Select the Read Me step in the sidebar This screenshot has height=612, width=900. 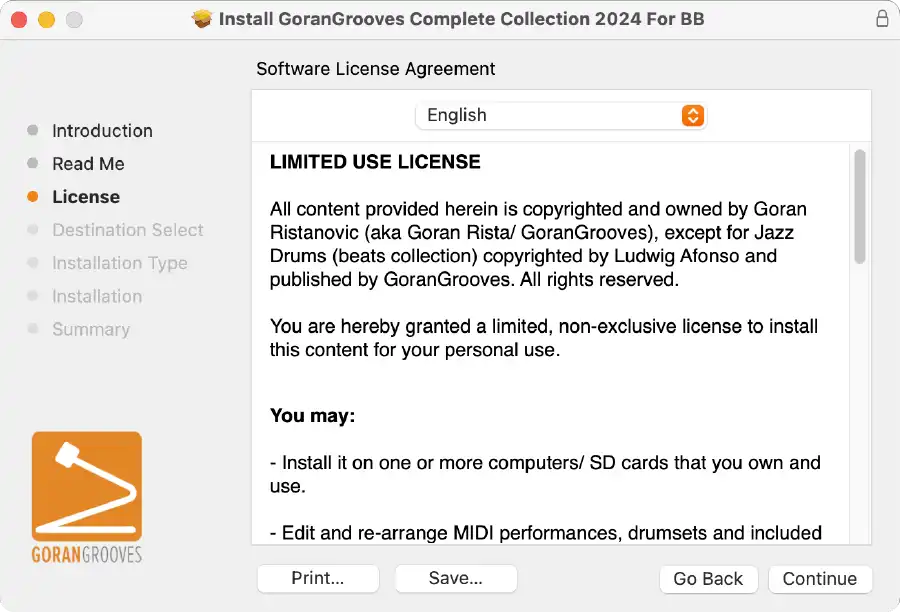pos(88,164)
